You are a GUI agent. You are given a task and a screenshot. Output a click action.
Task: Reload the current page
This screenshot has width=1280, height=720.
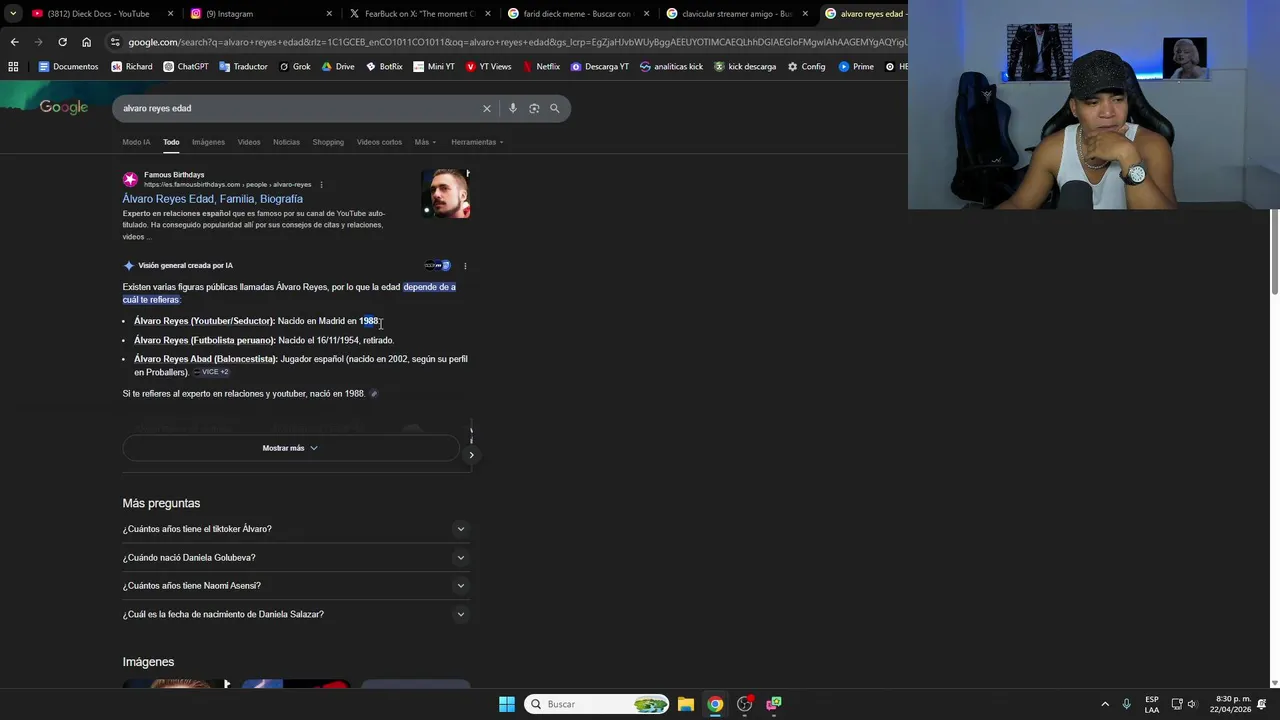pyautogui.click(x=62, y=42)
